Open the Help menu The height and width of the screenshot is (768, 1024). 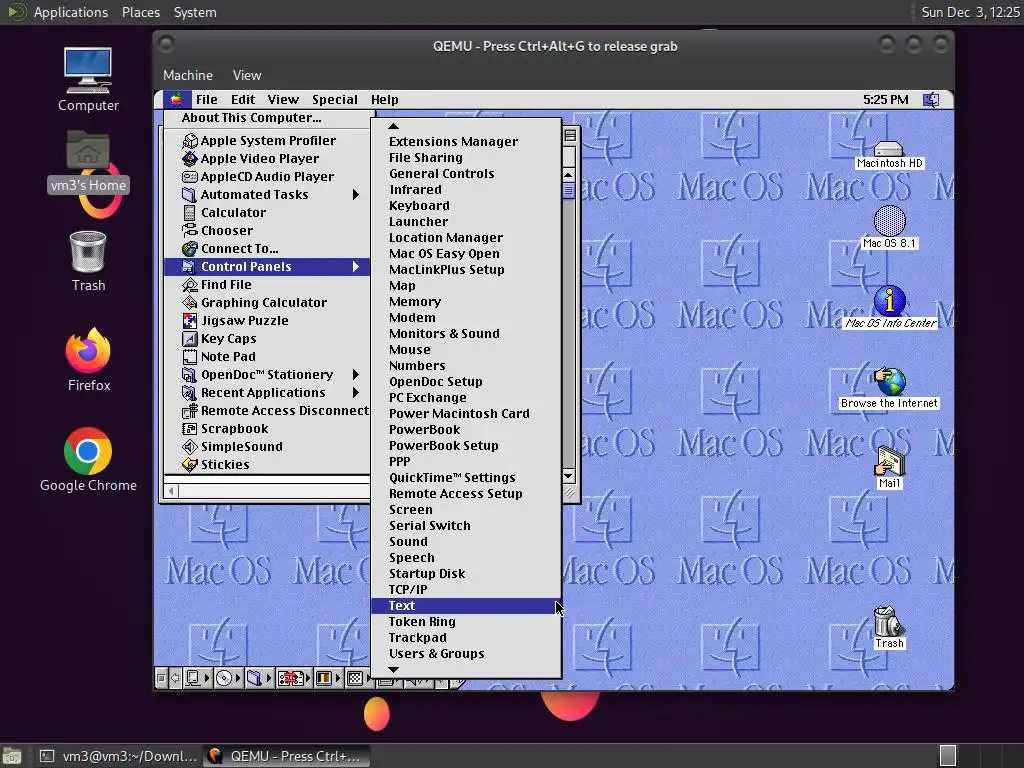tap(385, 99)
